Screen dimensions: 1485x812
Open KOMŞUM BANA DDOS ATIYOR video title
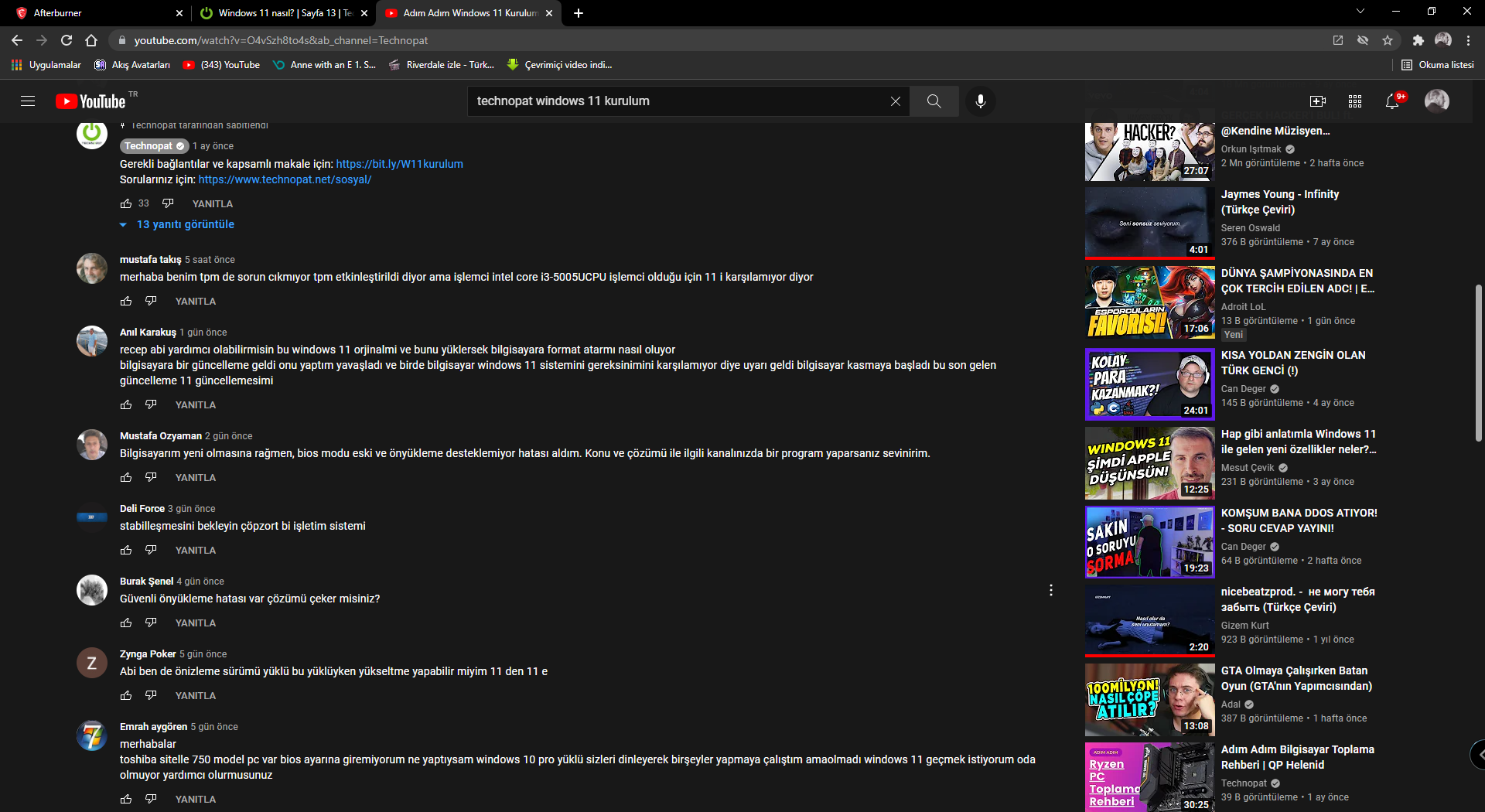pos(1299,520)
